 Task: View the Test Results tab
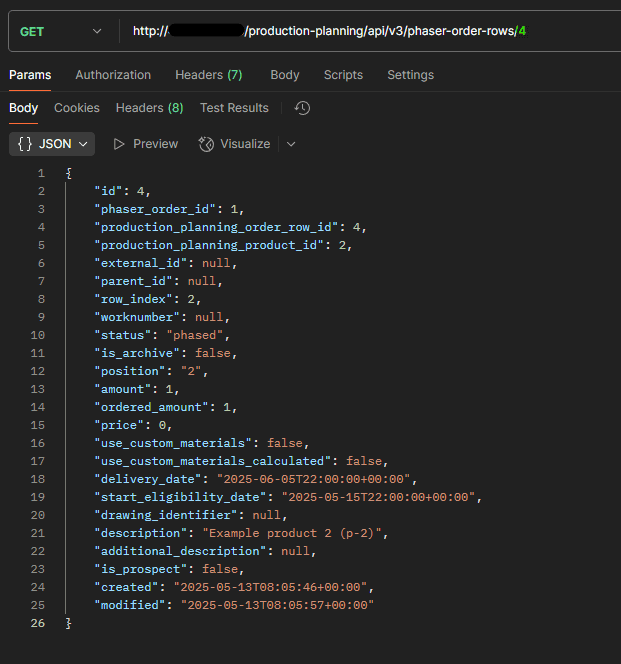click(234, 108)
